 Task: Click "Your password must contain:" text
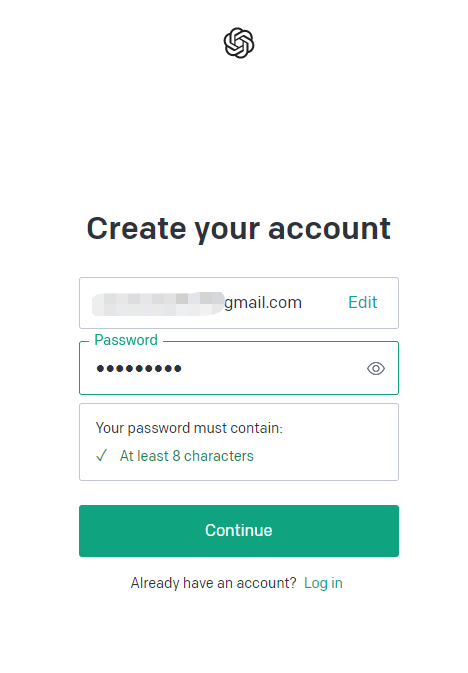point(189,428)
